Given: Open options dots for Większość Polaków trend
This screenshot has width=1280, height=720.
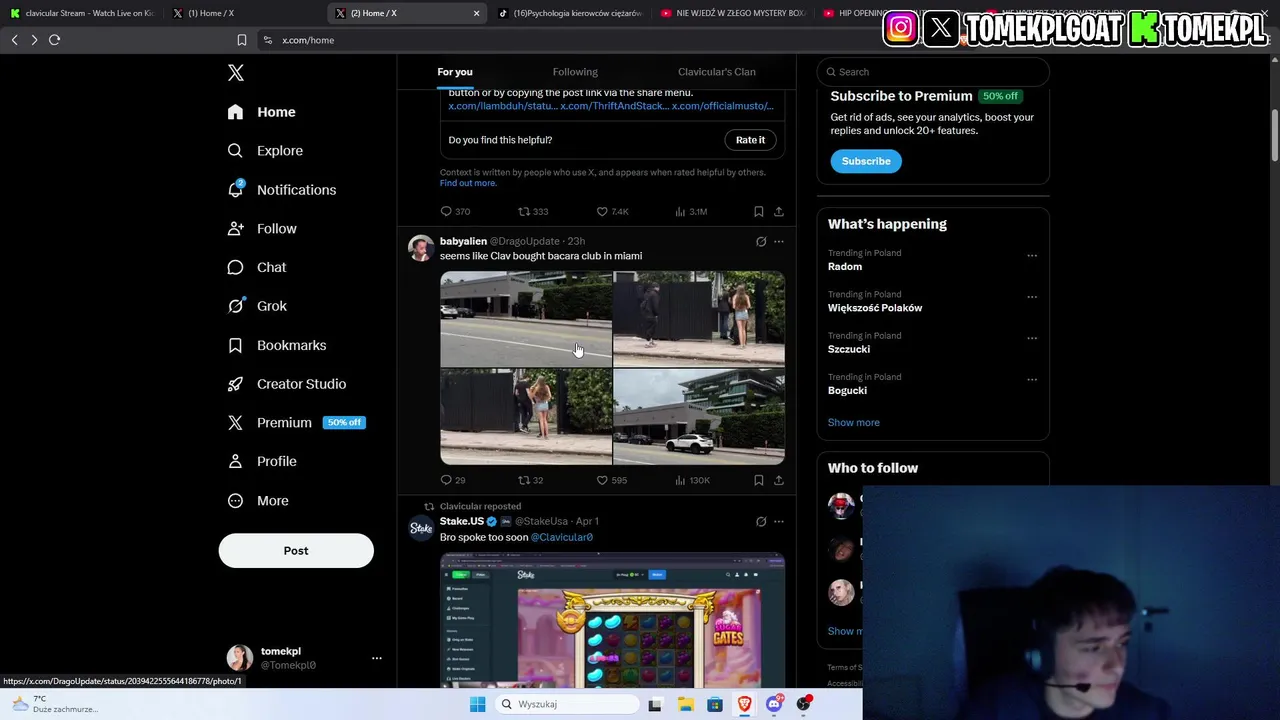Looking at the screenshot, I should pos(1032,297).
